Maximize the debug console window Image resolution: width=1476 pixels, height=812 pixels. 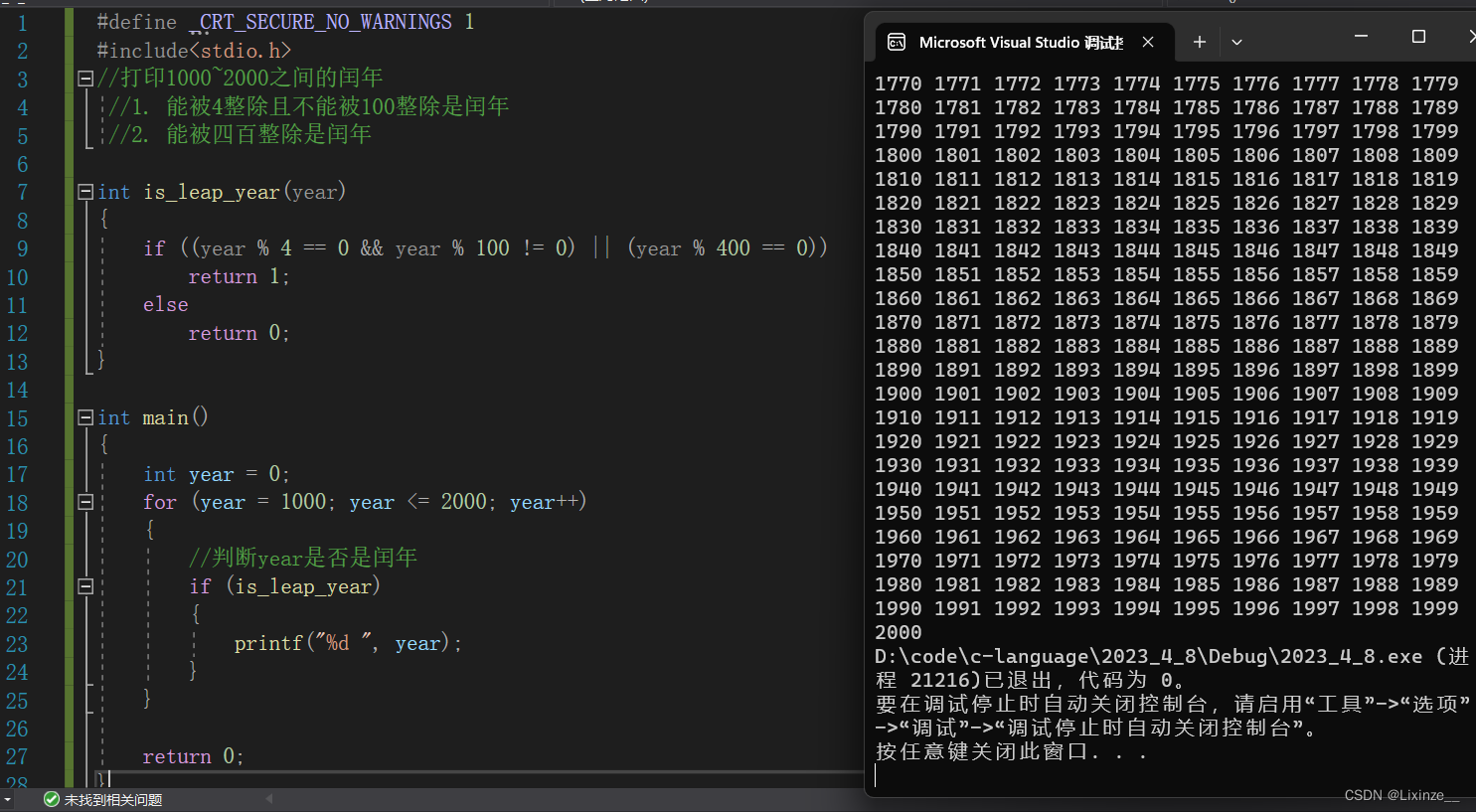[1418, 37]
